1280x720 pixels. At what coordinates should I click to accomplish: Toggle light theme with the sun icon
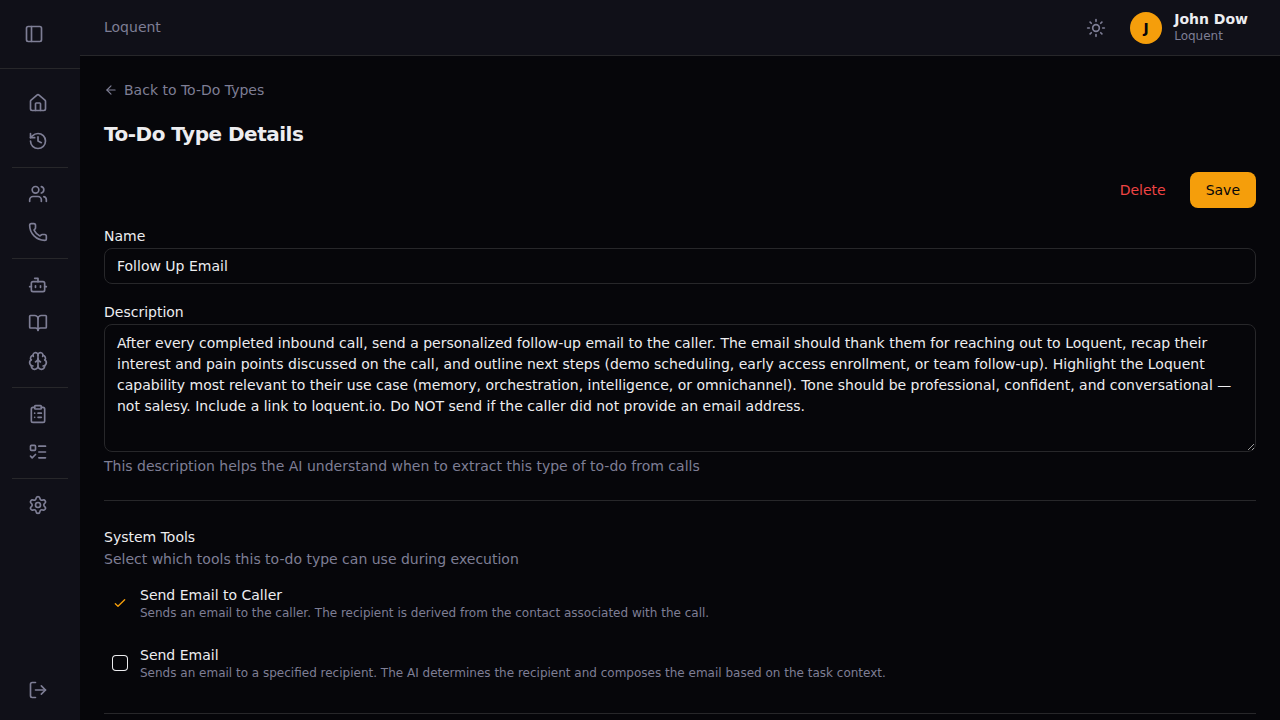coord(1095,28)
